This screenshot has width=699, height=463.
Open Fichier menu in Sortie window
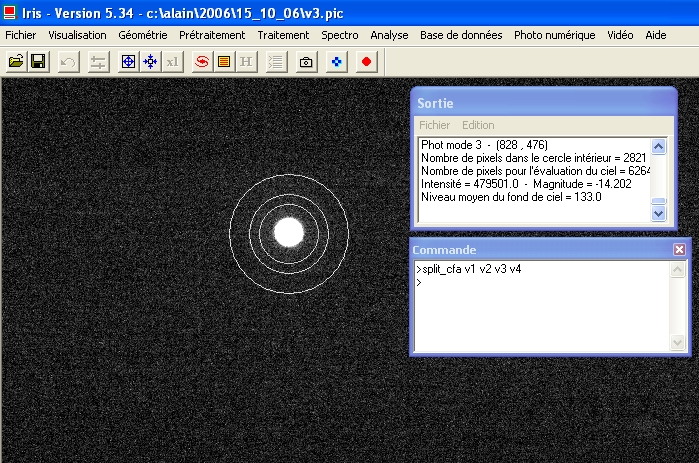click(434, 125)
